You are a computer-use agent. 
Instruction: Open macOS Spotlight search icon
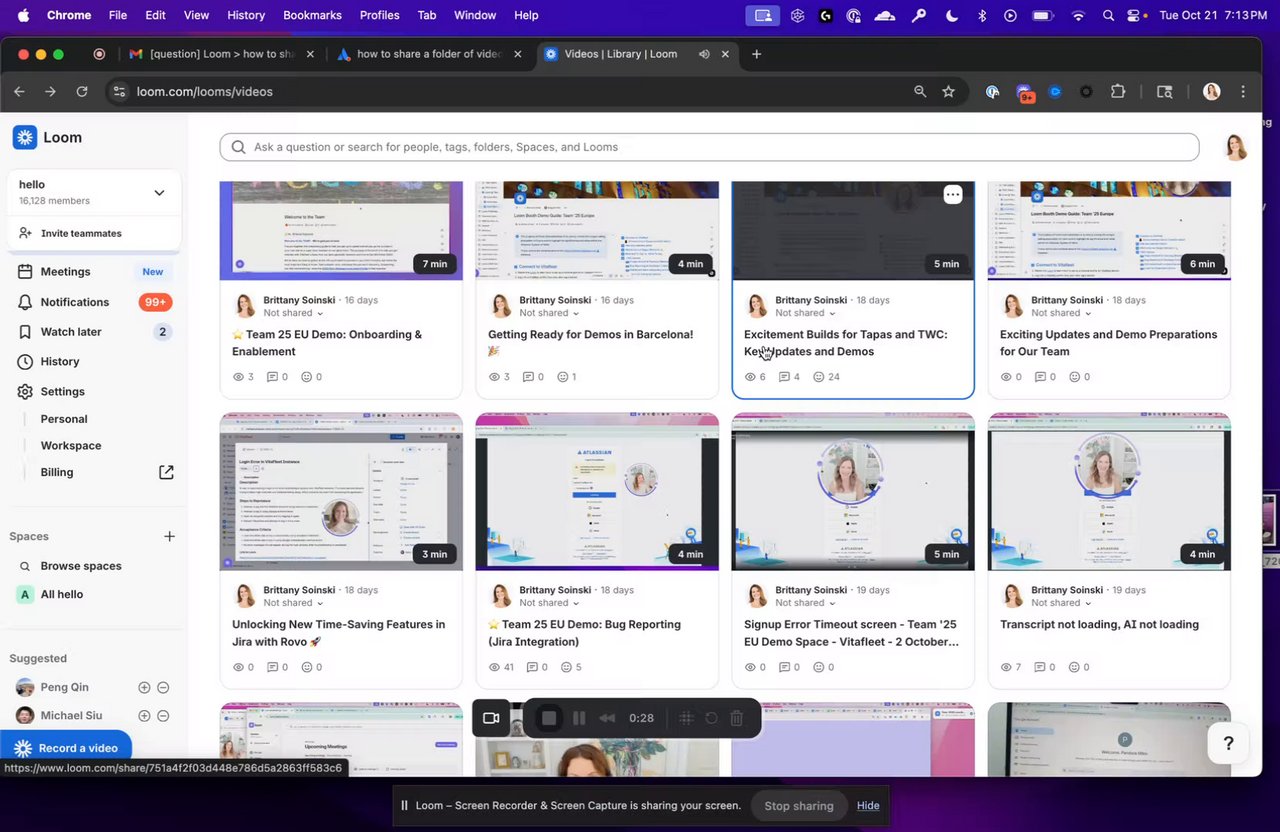point(1108,15)
